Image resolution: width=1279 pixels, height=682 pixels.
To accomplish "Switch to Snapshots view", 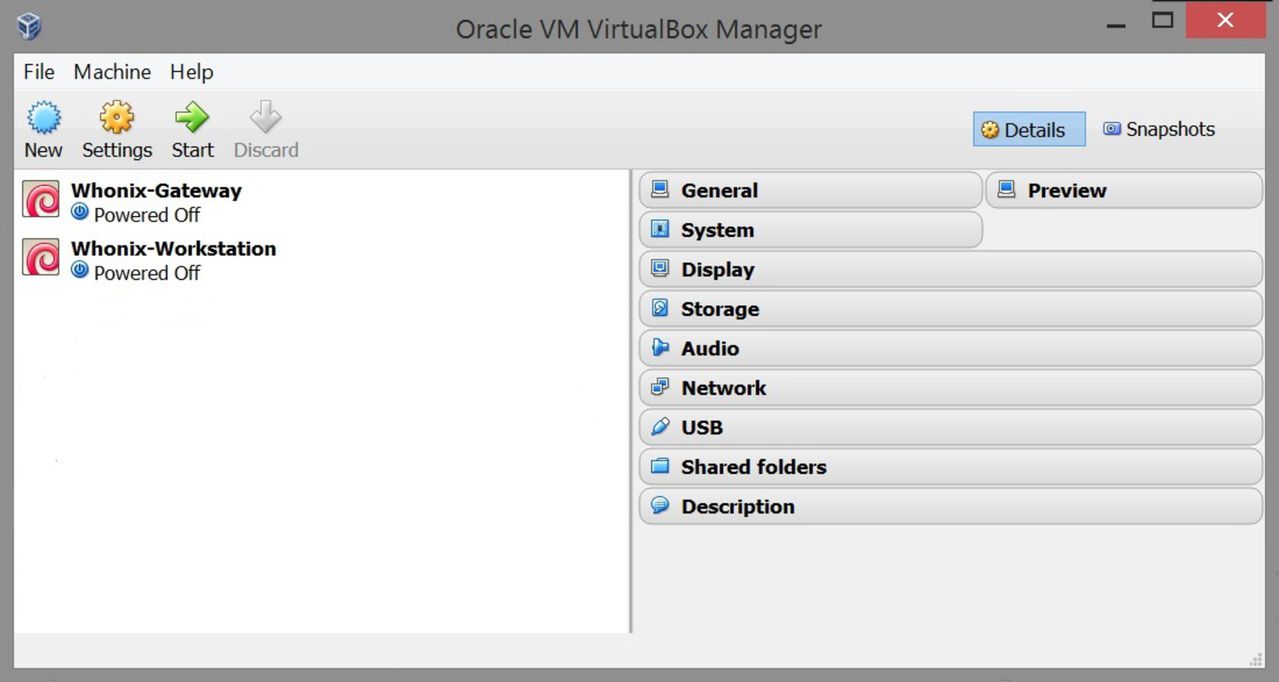I will pos(1159,130).
